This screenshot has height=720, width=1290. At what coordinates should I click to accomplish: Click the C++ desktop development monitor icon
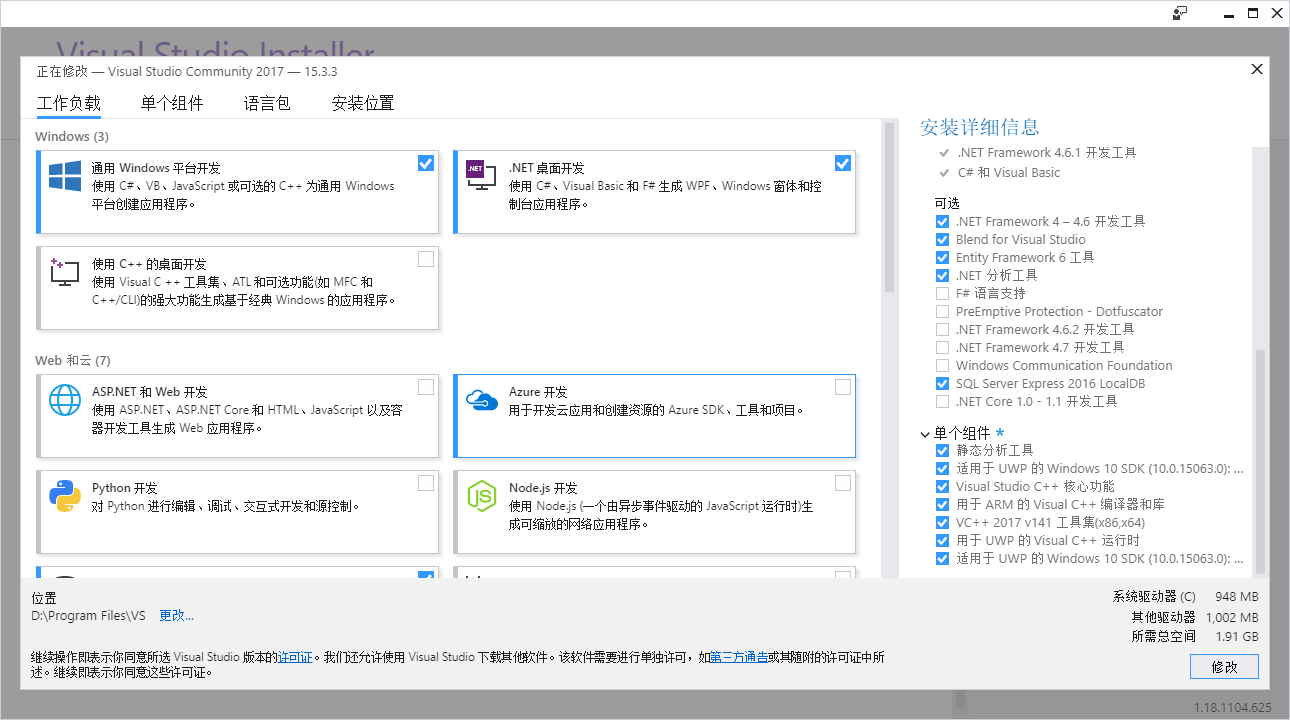65,272
